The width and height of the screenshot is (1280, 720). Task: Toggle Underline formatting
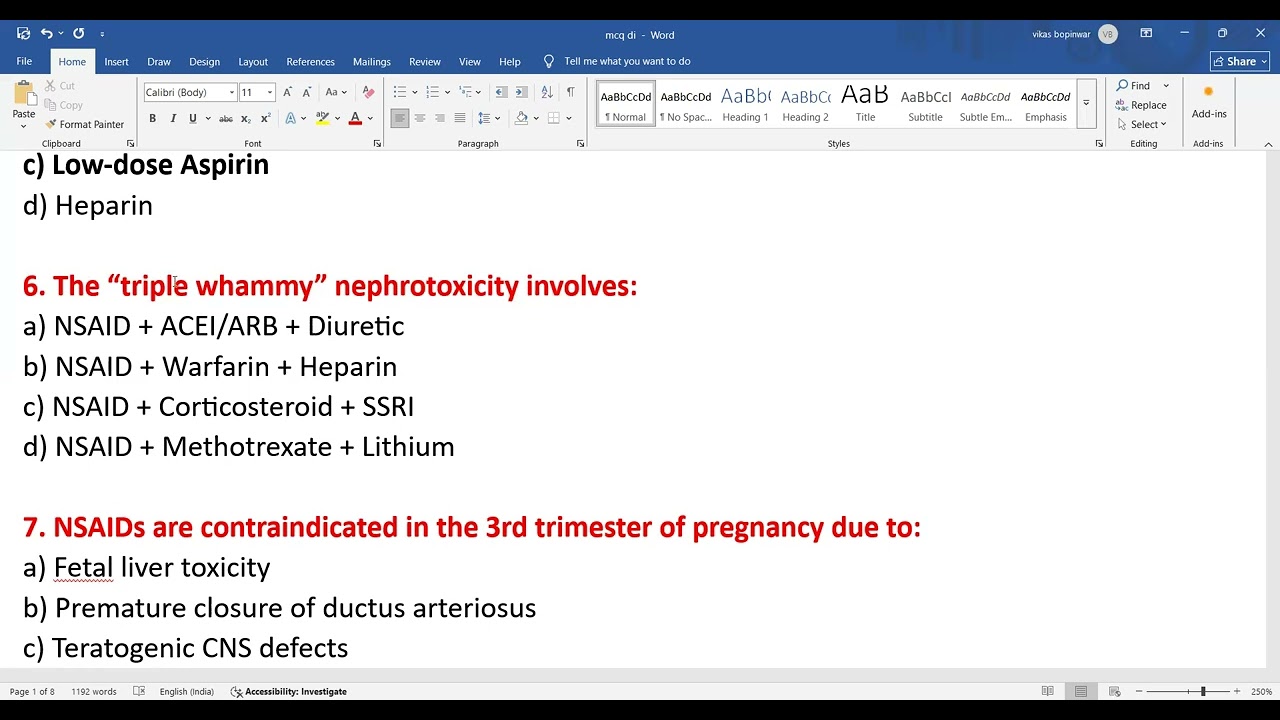coord(193,118)
